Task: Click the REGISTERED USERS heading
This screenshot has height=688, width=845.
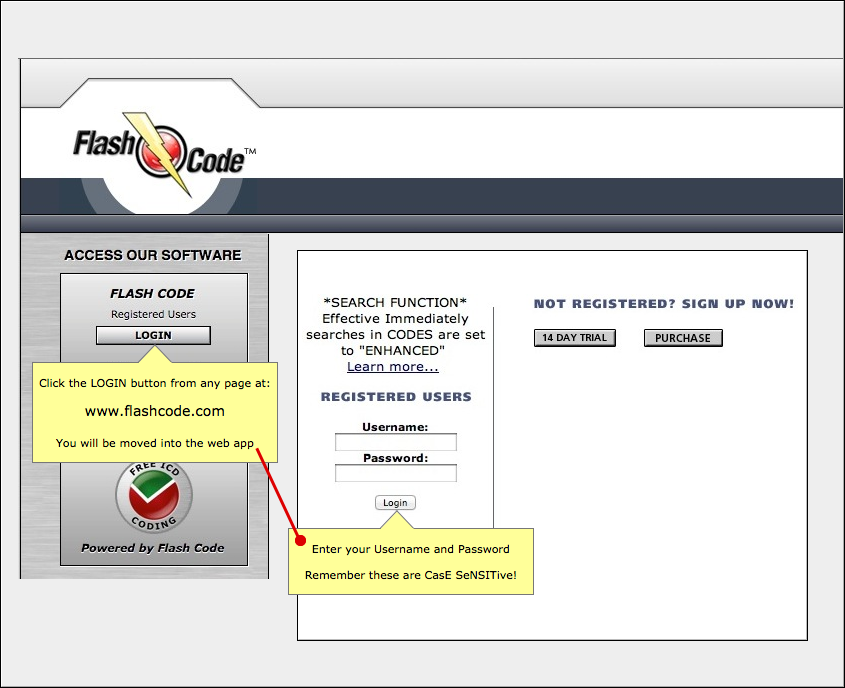Action: (x=396, y=397)
